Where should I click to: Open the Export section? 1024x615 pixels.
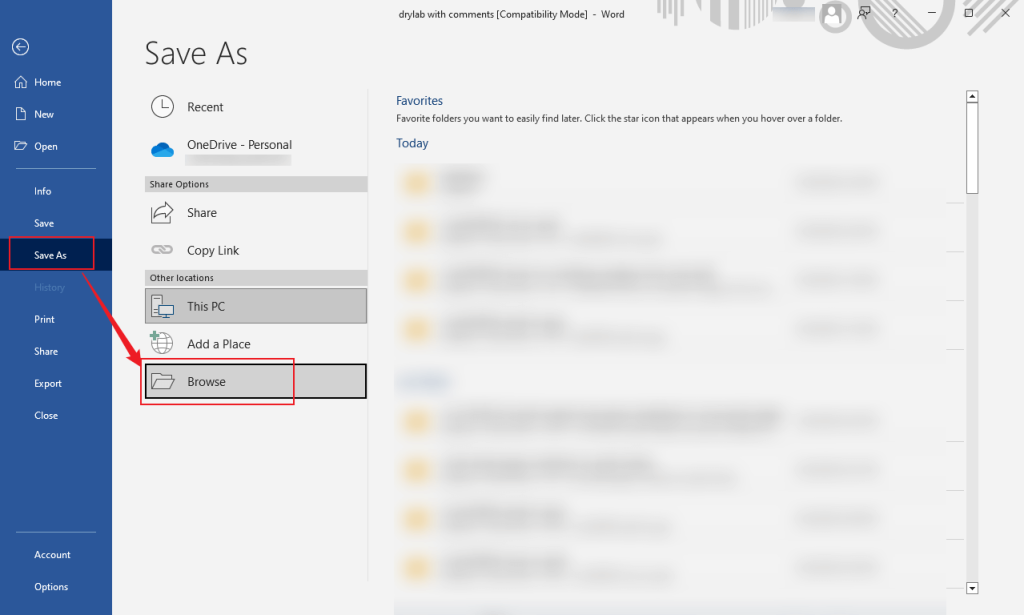coord(47,383)
